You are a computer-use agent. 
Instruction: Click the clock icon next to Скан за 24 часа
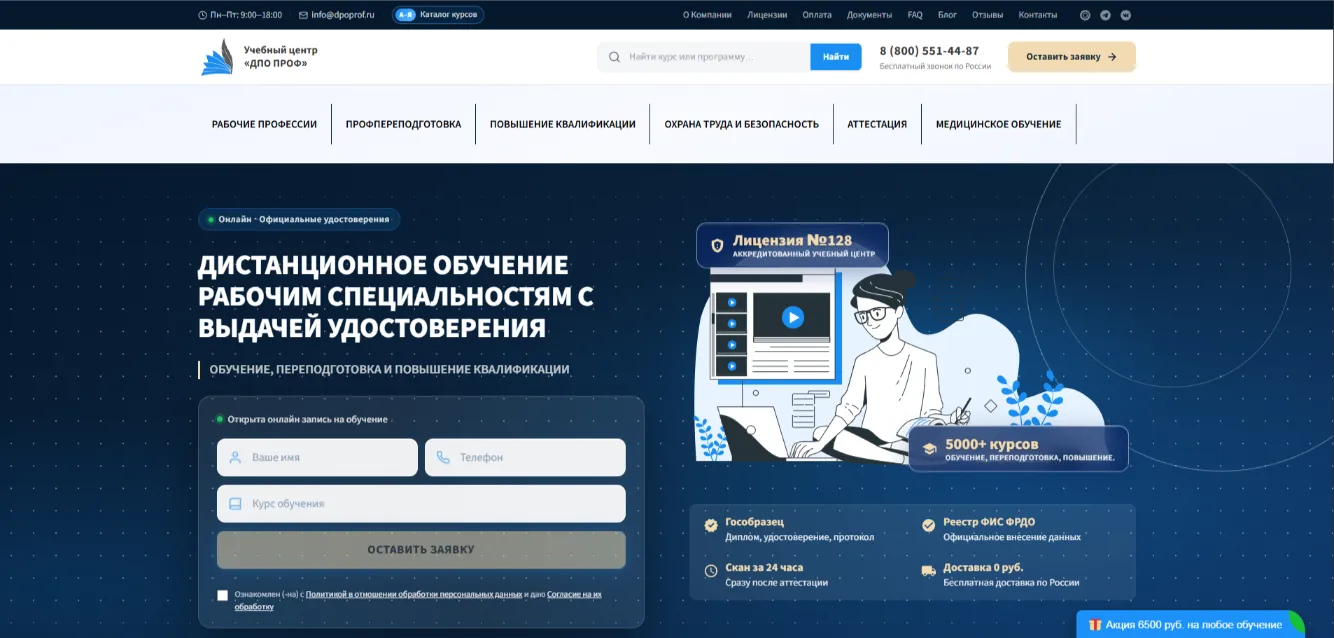click(x=711, y=571)
